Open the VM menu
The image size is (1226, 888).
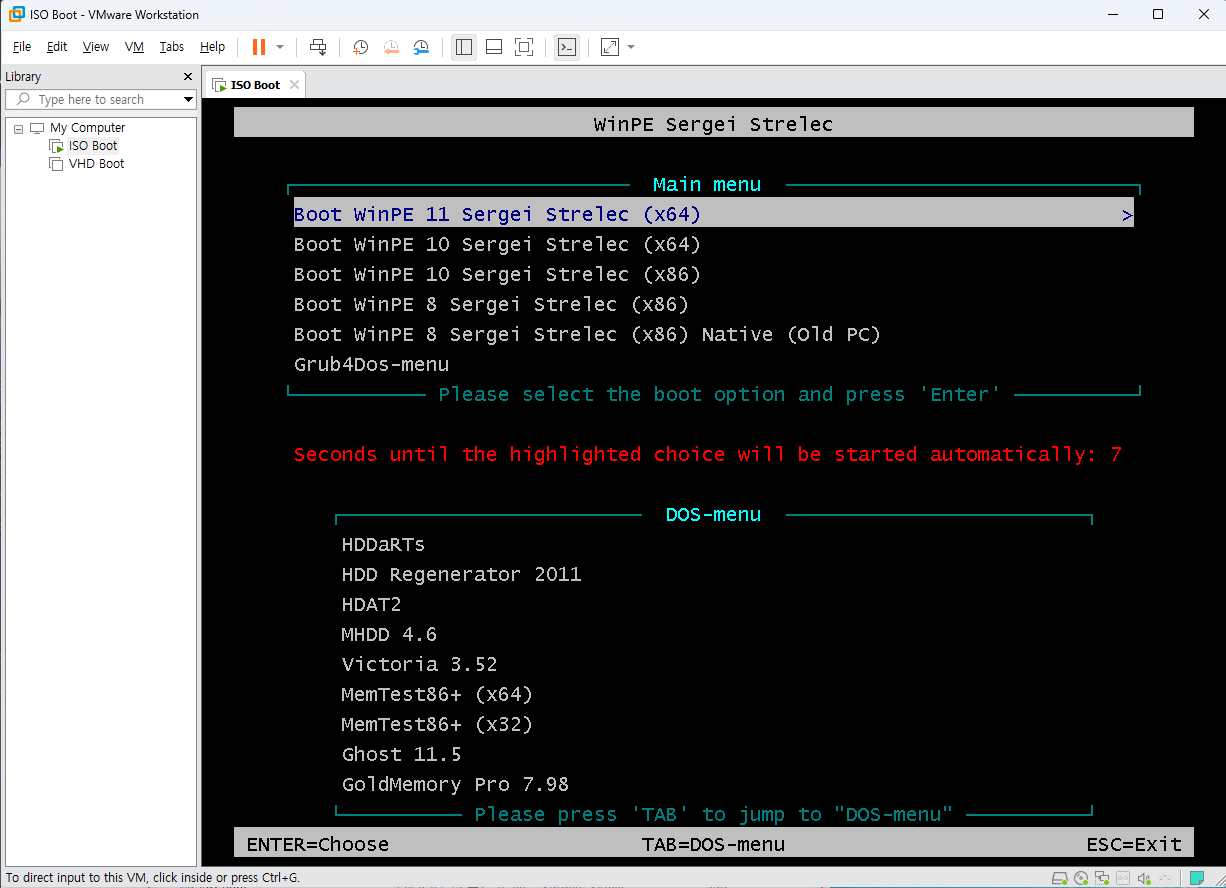pyautogui.click(x=134, y=47)
